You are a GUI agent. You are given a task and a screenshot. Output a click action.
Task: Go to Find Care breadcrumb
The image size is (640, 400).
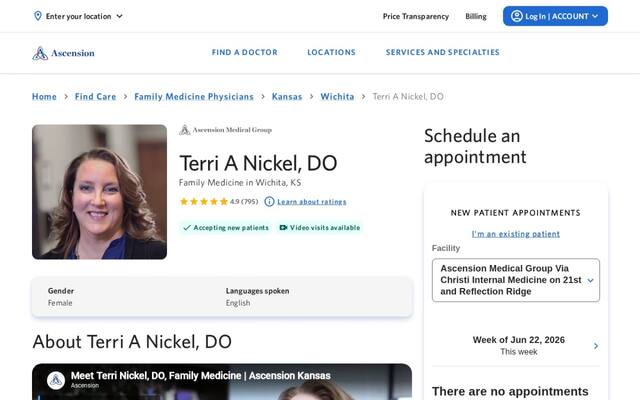[95, 97]
